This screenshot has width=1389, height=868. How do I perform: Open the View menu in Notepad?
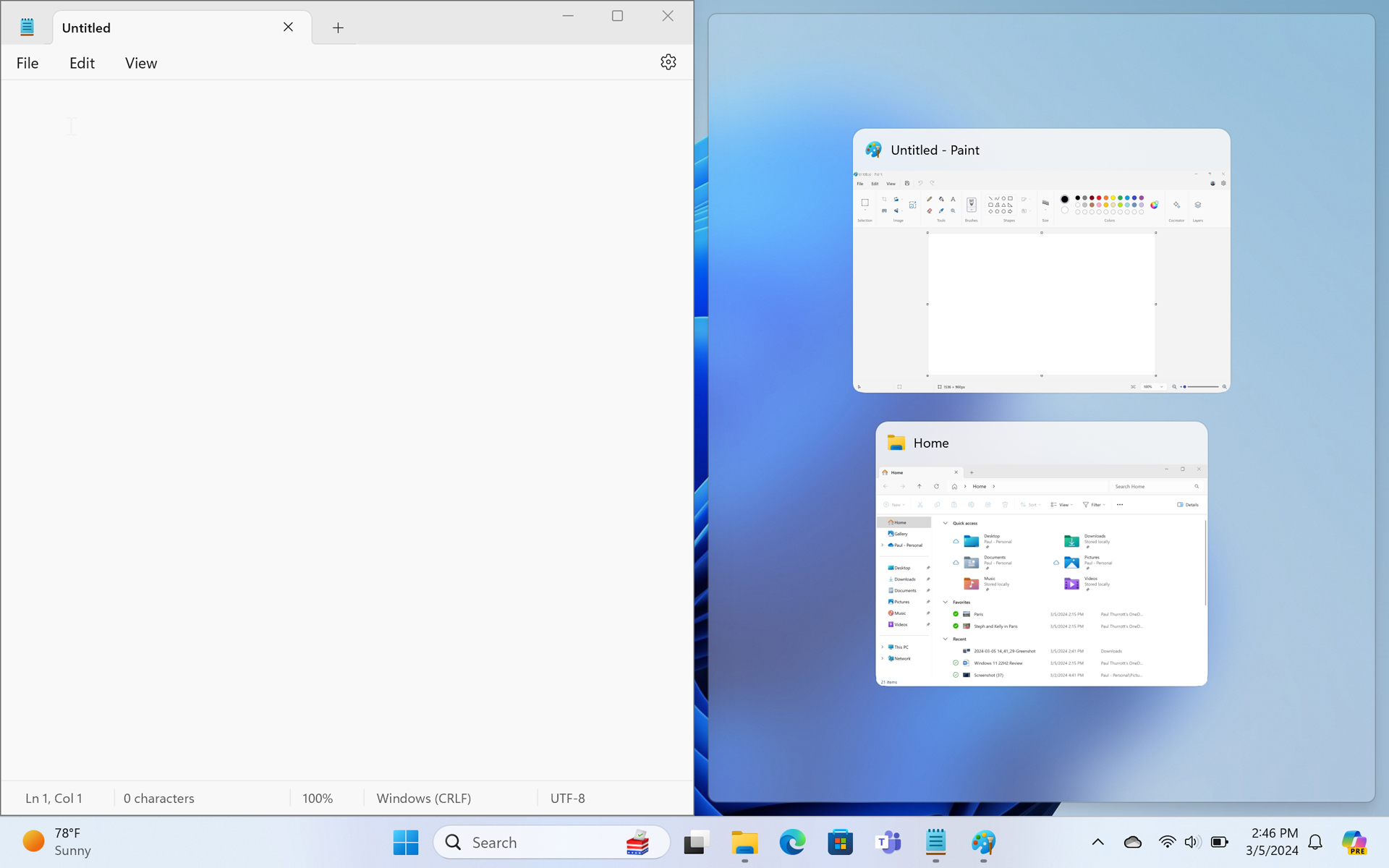140,63
